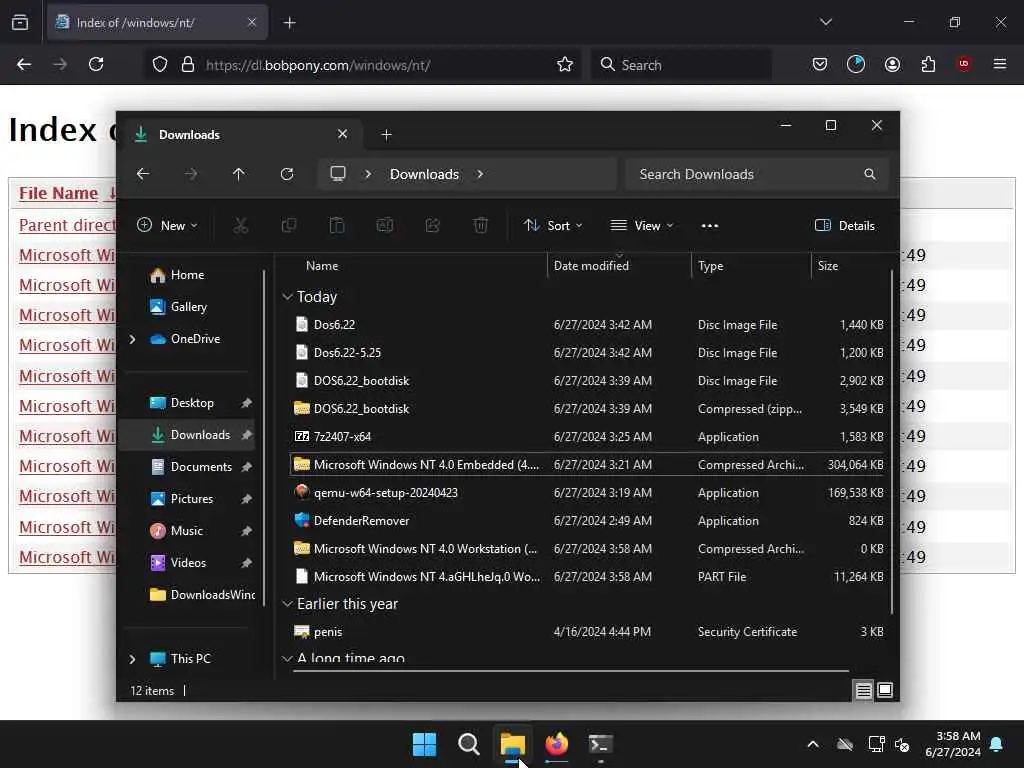Viewport: 1024px width, 768px height.
Task: Open Firefox list all tabs dropdown
Action: pos(825,22)
